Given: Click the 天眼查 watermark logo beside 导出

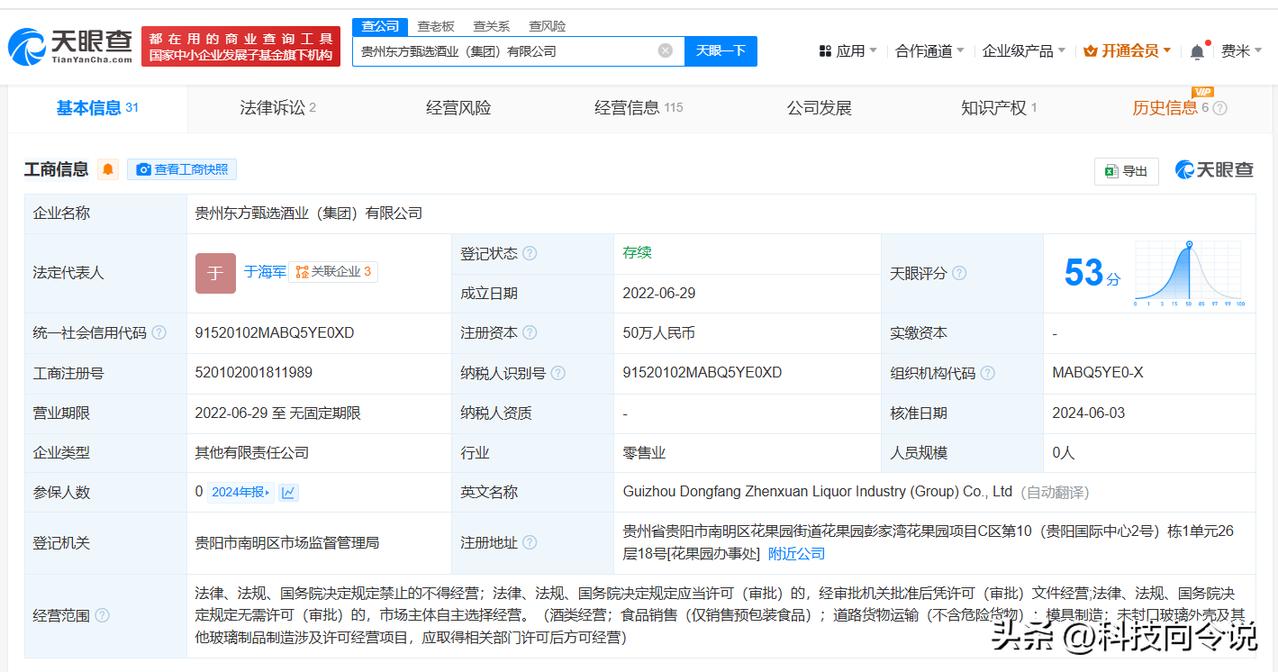Looking at the screenshot, I should [1214, 170].
